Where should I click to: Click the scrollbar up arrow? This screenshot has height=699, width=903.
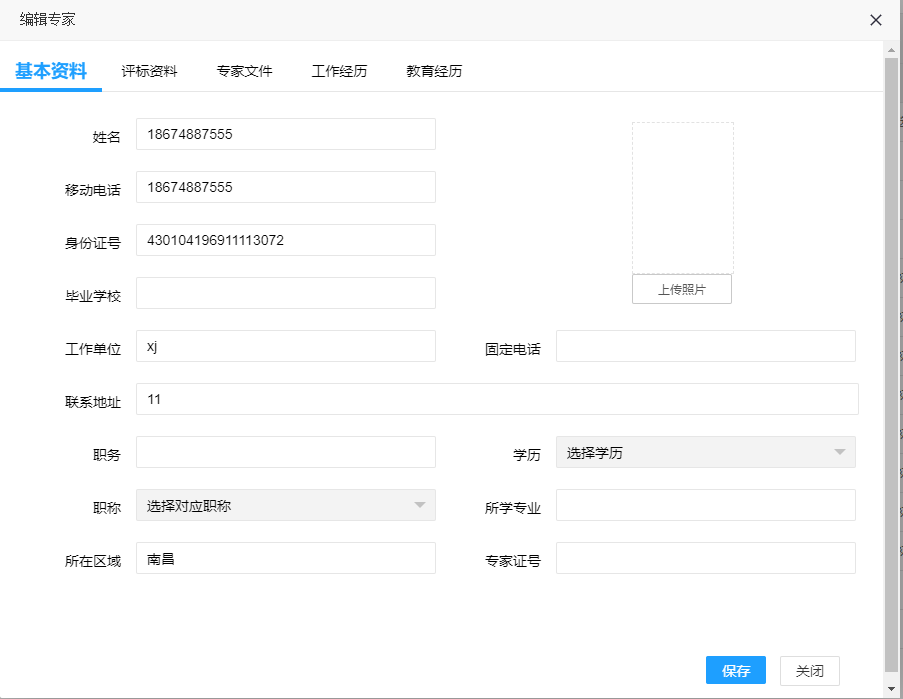point(891,50)
